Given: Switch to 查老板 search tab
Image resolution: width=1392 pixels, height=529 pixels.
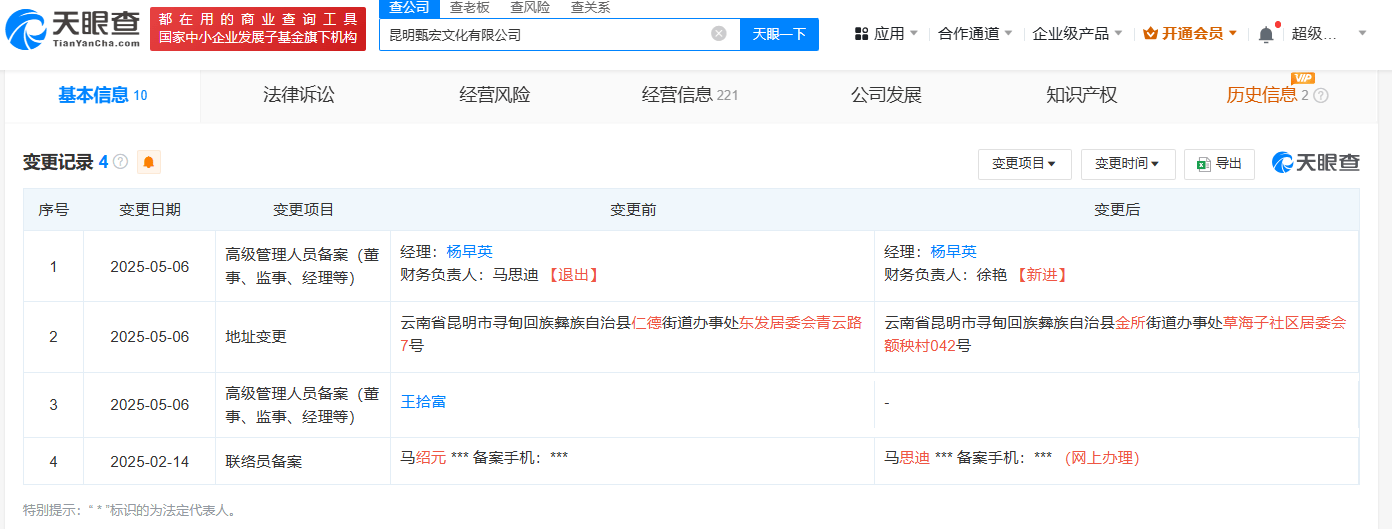Looking at the screenshot, I should 469,8.
